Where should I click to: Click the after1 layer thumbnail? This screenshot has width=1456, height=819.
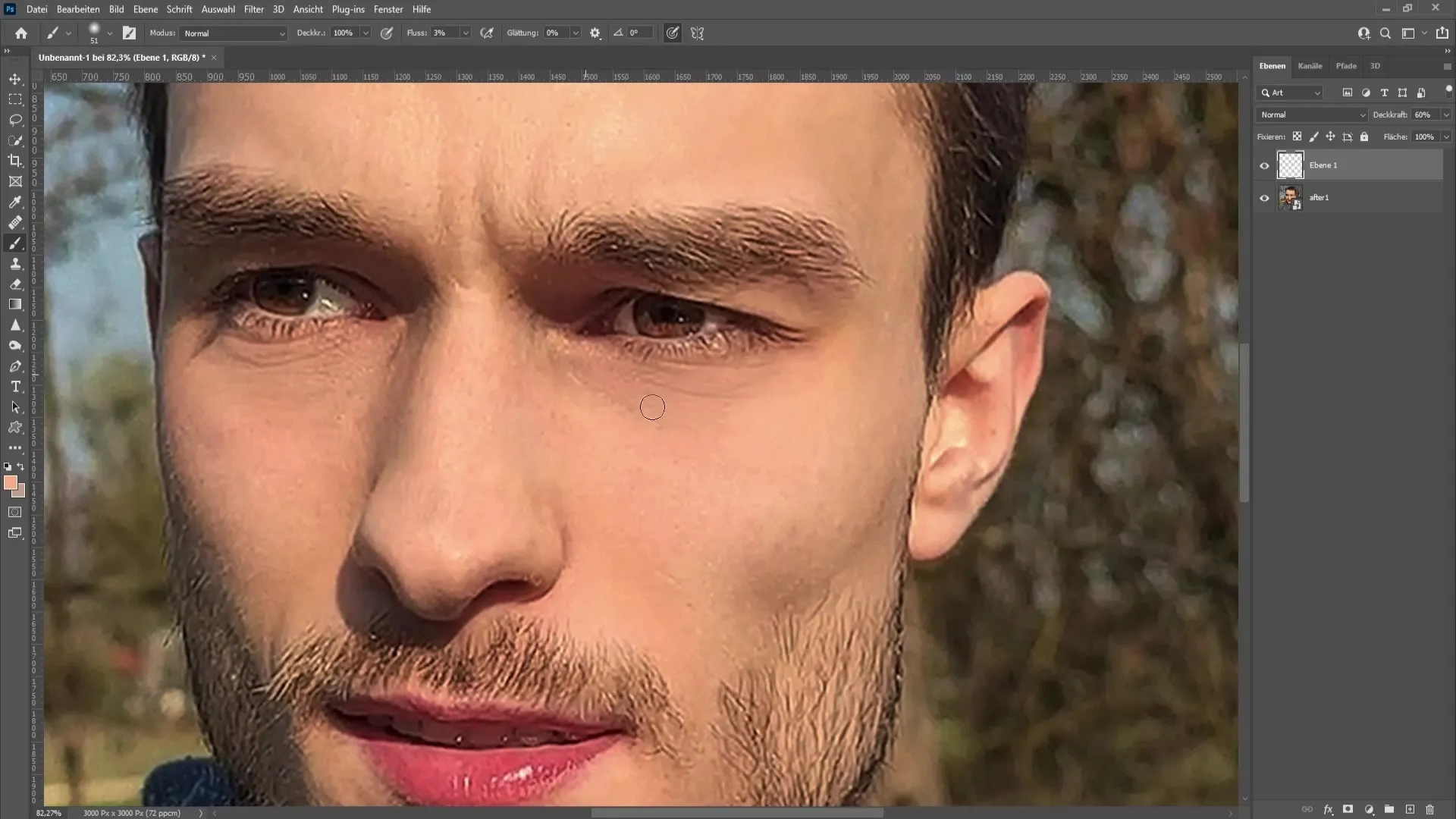(1290, 197)
